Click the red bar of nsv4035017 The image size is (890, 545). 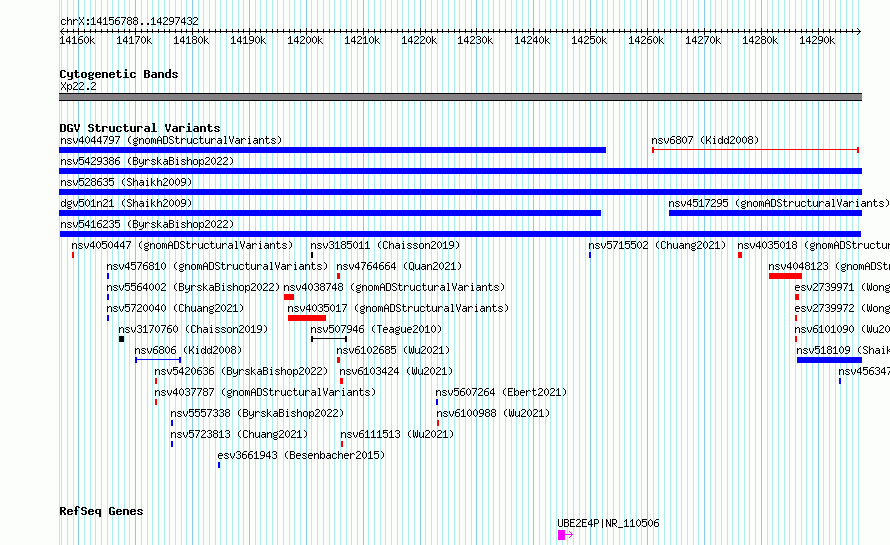(307, 318)
